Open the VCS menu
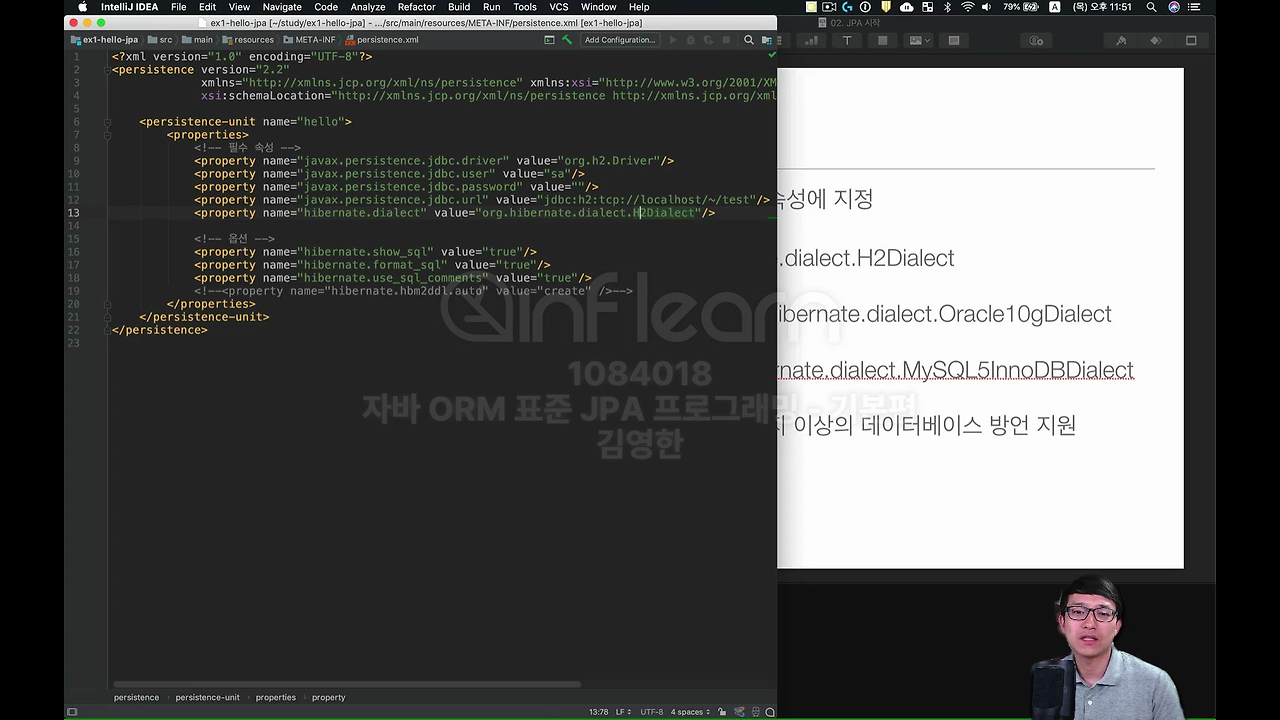Image resolution: width=1280 pixels, height=720 pixels. [x=559, y=7]
